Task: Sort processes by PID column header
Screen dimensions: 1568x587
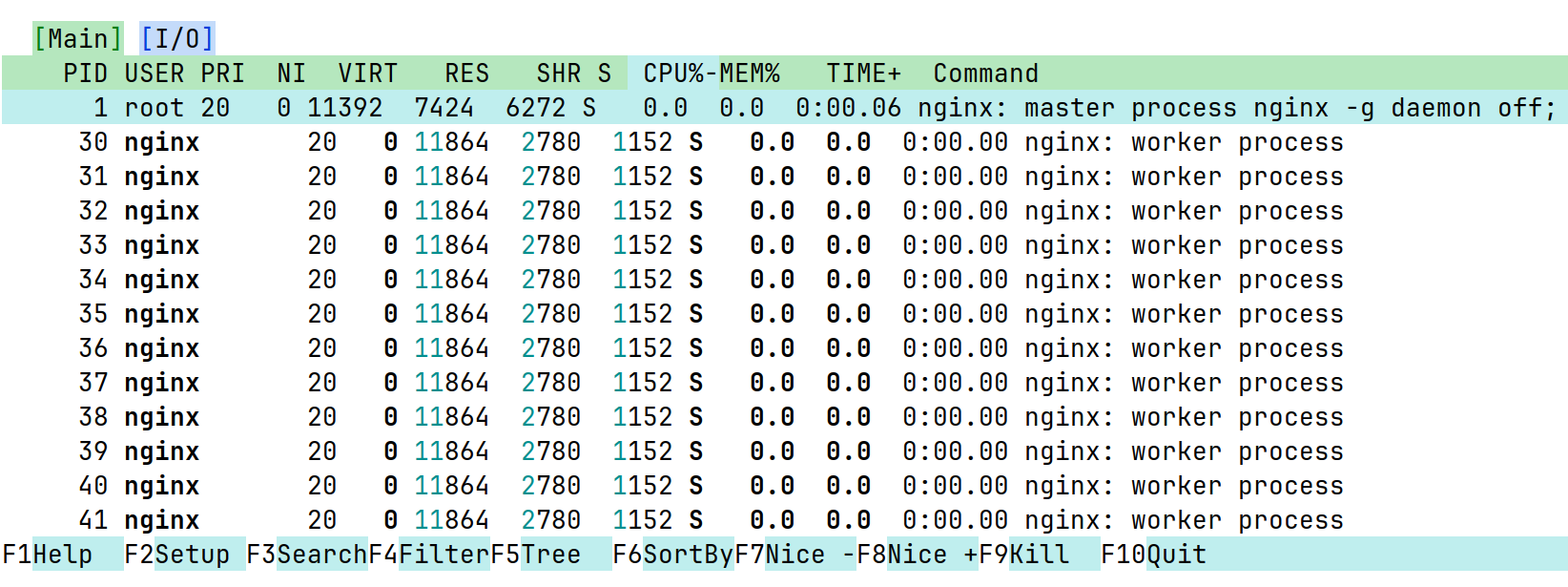Action: (85, 73)
